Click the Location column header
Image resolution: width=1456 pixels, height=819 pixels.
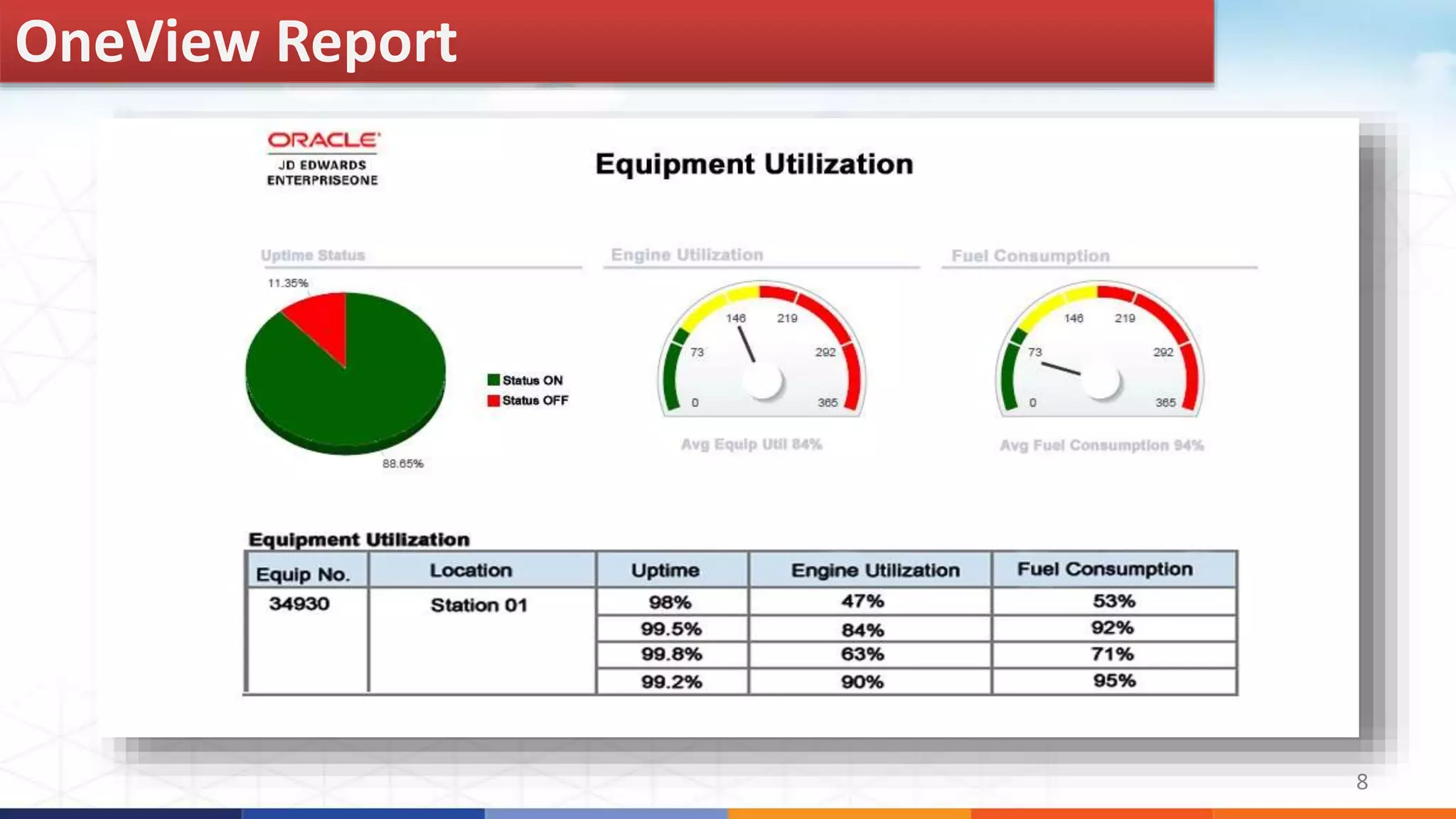[471, 570]
